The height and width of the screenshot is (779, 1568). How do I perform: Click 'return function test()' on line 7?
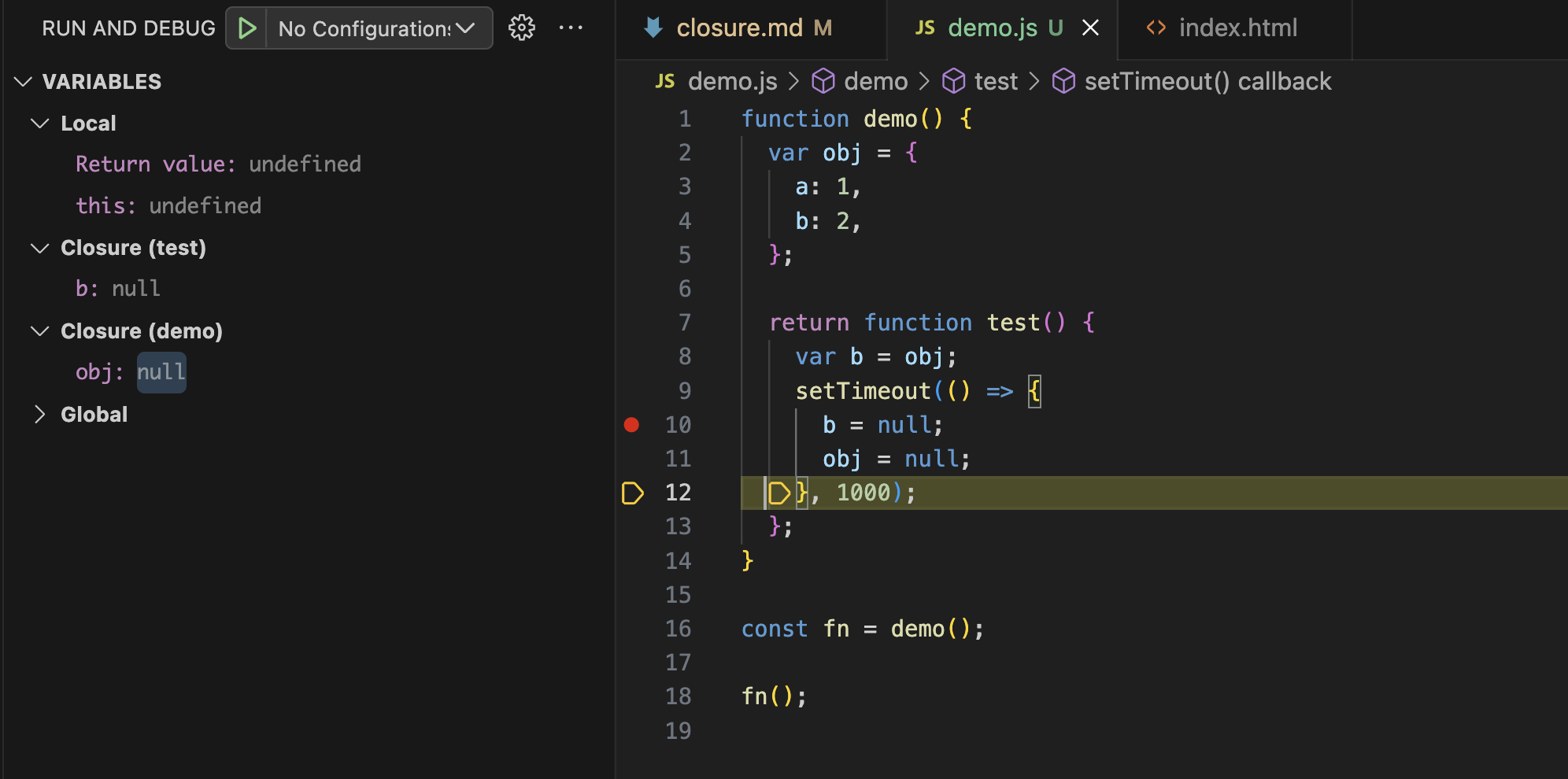point(917,323)
